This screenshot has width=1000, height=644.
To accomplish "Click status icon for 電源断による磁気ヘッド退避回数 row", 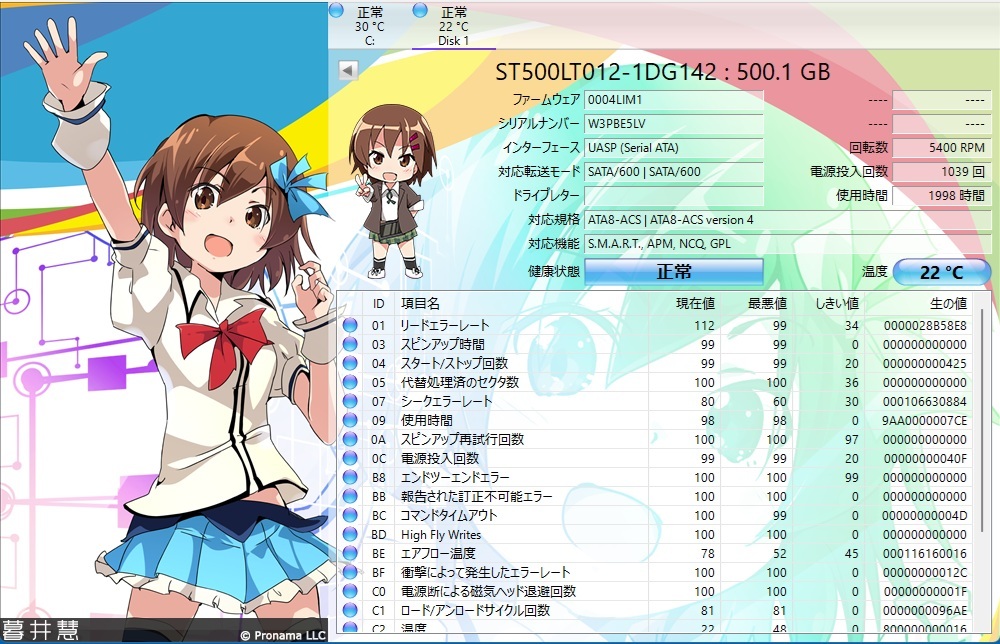I will [350, 591].
